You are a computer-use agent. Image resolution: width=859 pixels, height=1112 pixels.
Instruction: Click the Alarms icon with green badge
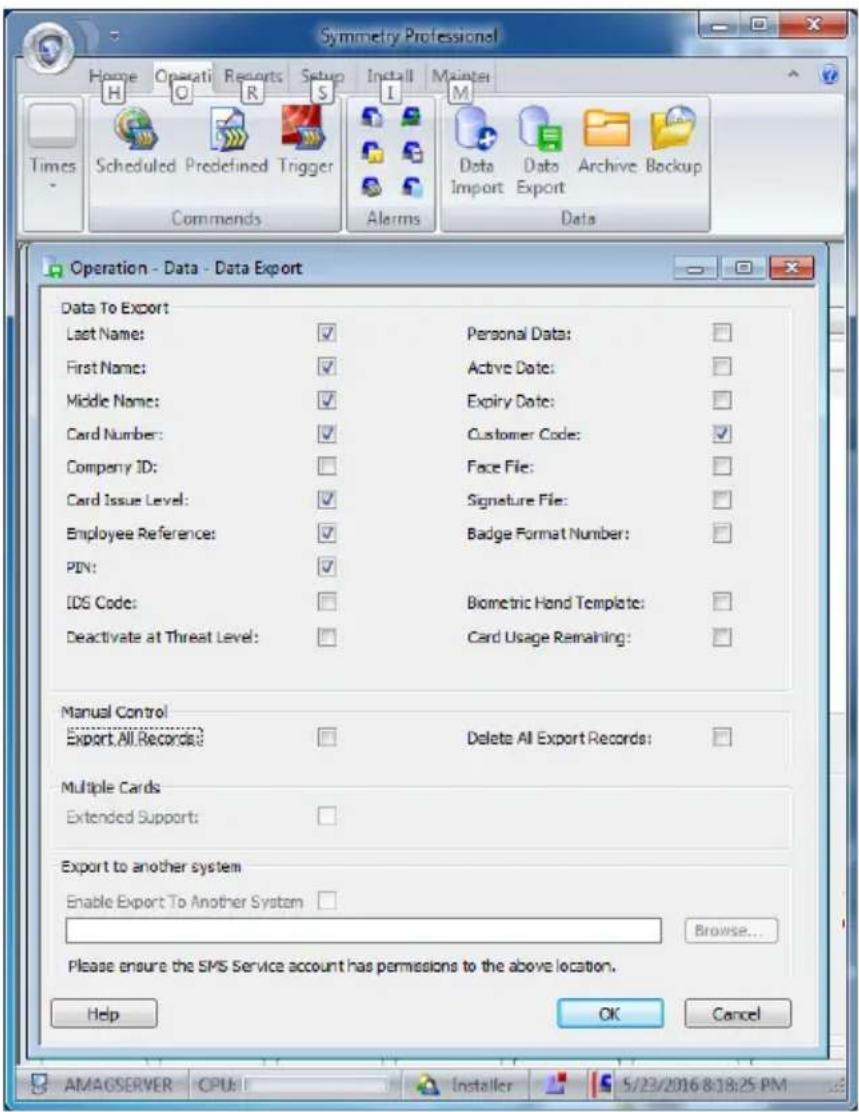coord(412,116)
